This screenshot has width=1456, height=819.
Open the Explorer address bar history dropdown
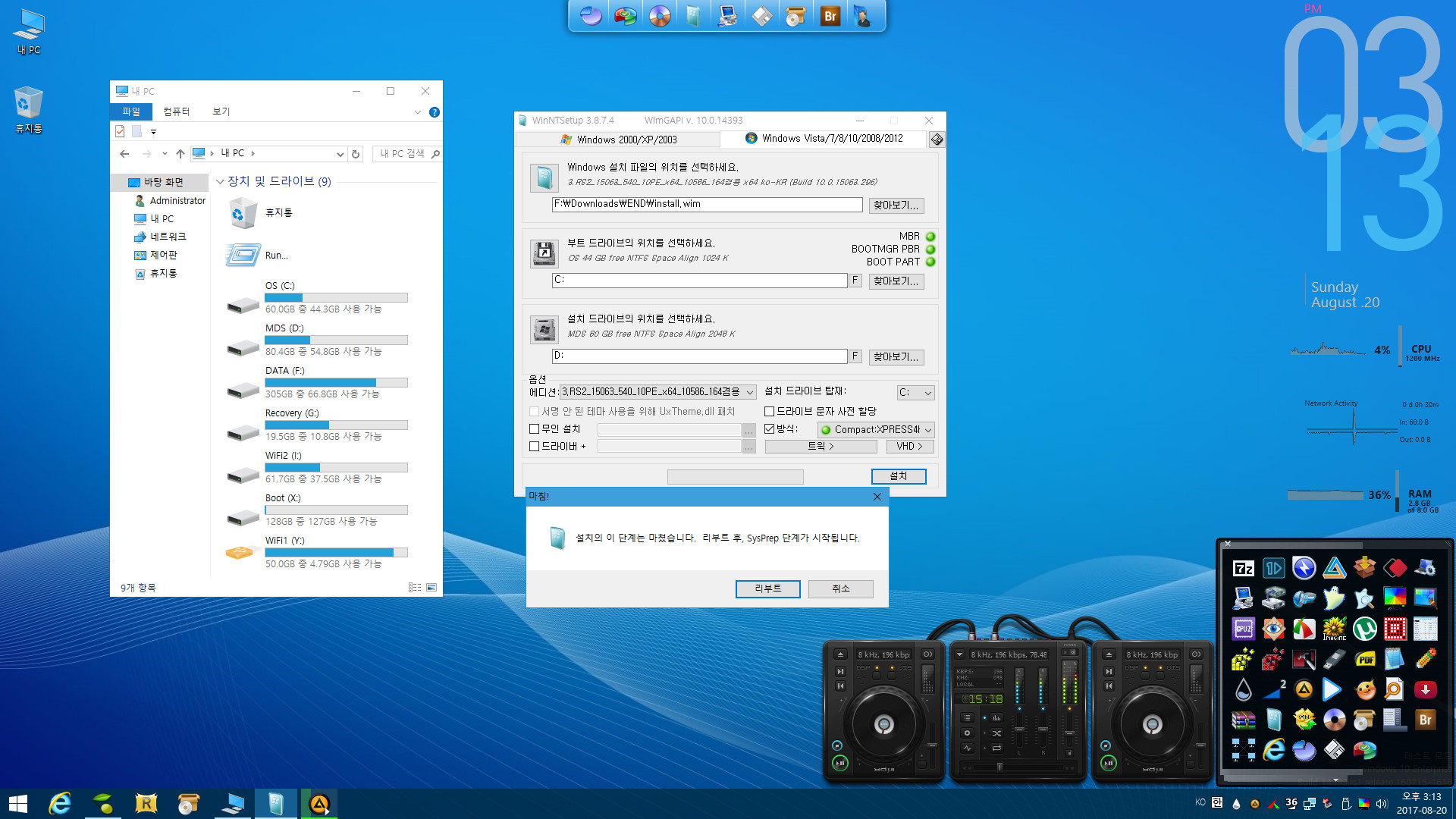(340, 154)
